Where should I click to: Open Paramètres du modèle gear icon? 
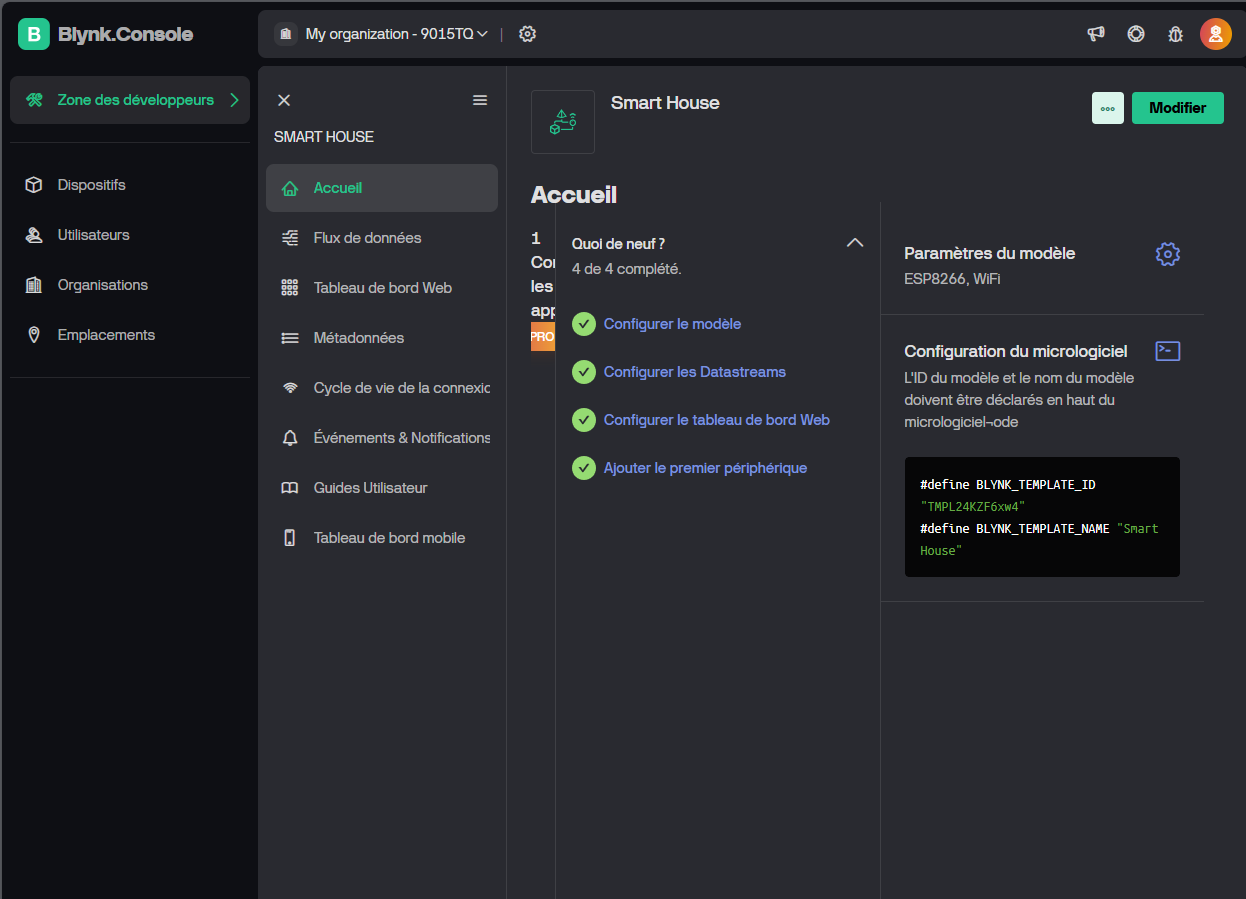pyautogui.click(x=1168, y=254)
